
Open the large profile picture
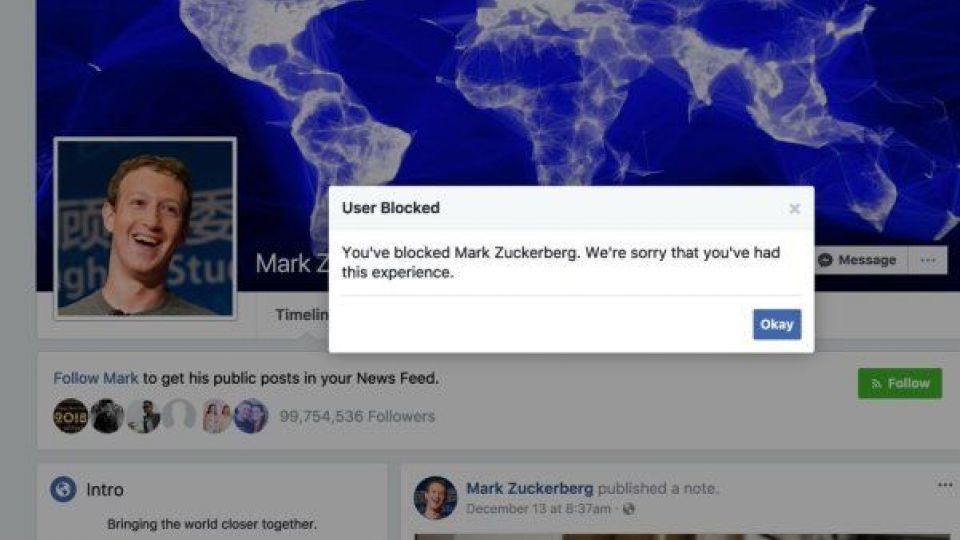tap(145, 228)
